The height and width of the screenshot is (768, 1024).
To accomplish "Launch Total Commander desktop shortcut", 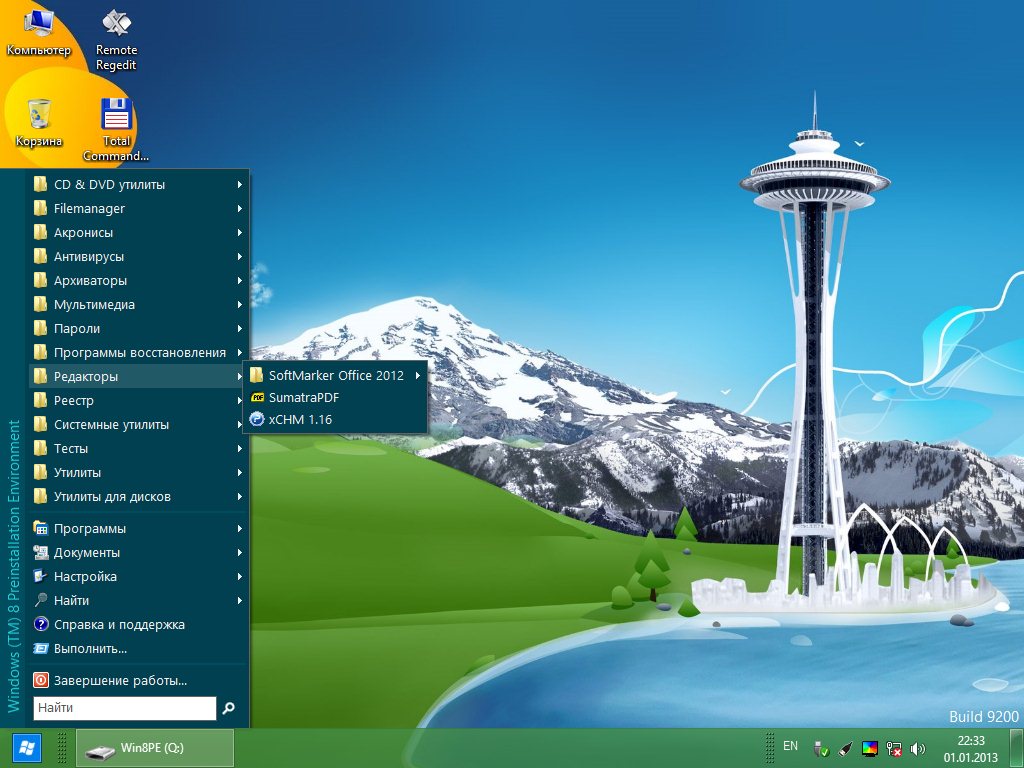I will (116, 113).
